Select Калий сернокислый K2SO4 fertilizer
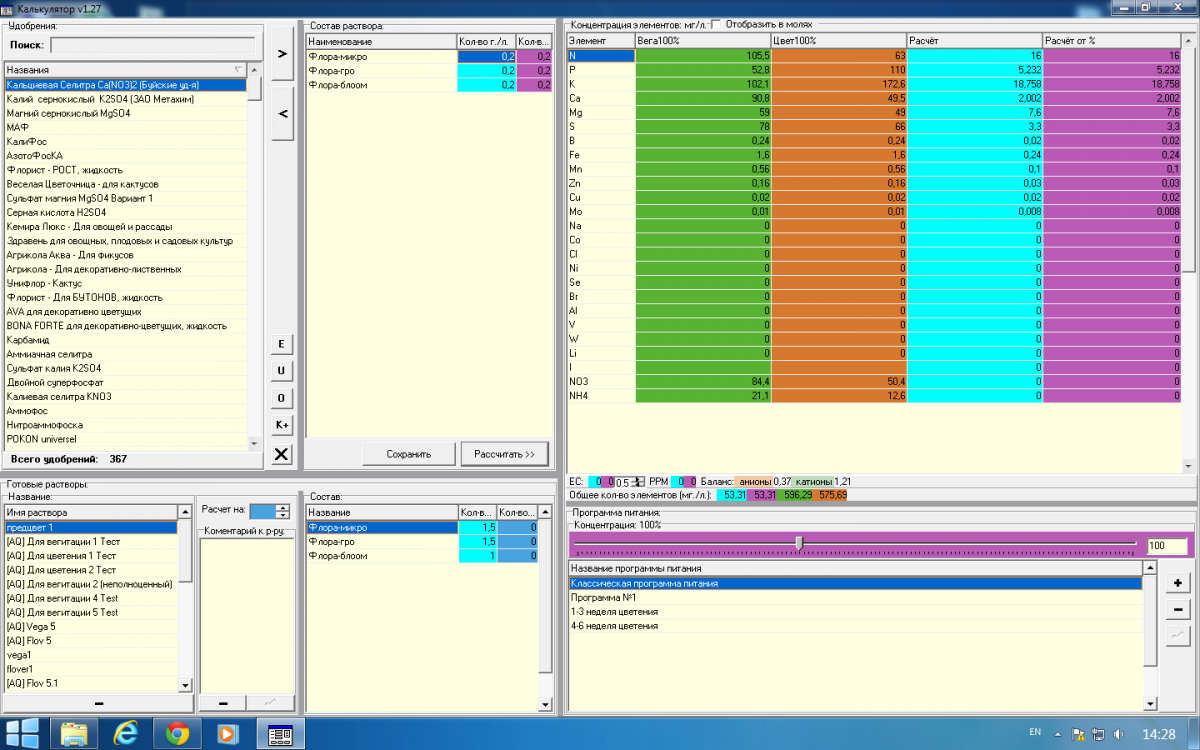This screenshot has height=750, width=1200. [125, 99]
